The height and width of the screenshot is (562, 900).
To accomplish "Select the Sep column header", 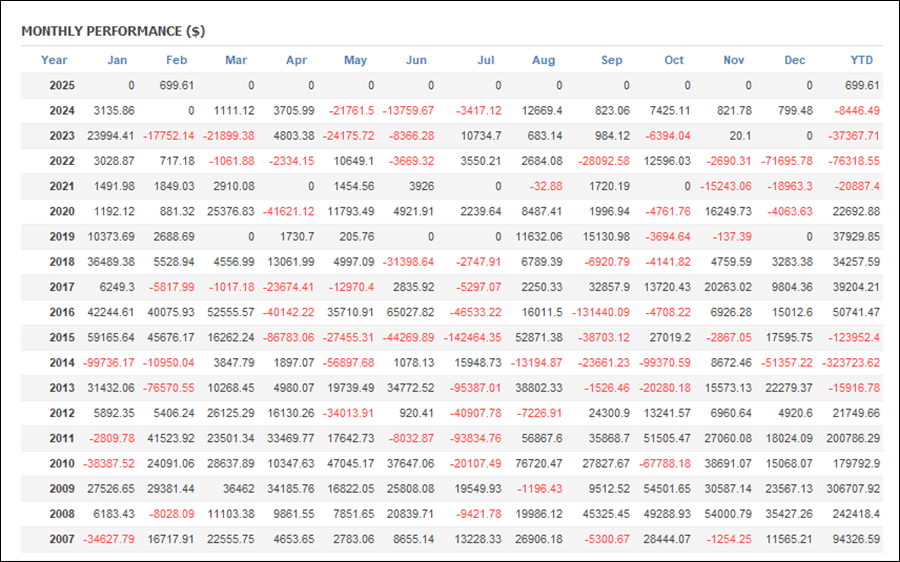I will [x=612, y=60].
